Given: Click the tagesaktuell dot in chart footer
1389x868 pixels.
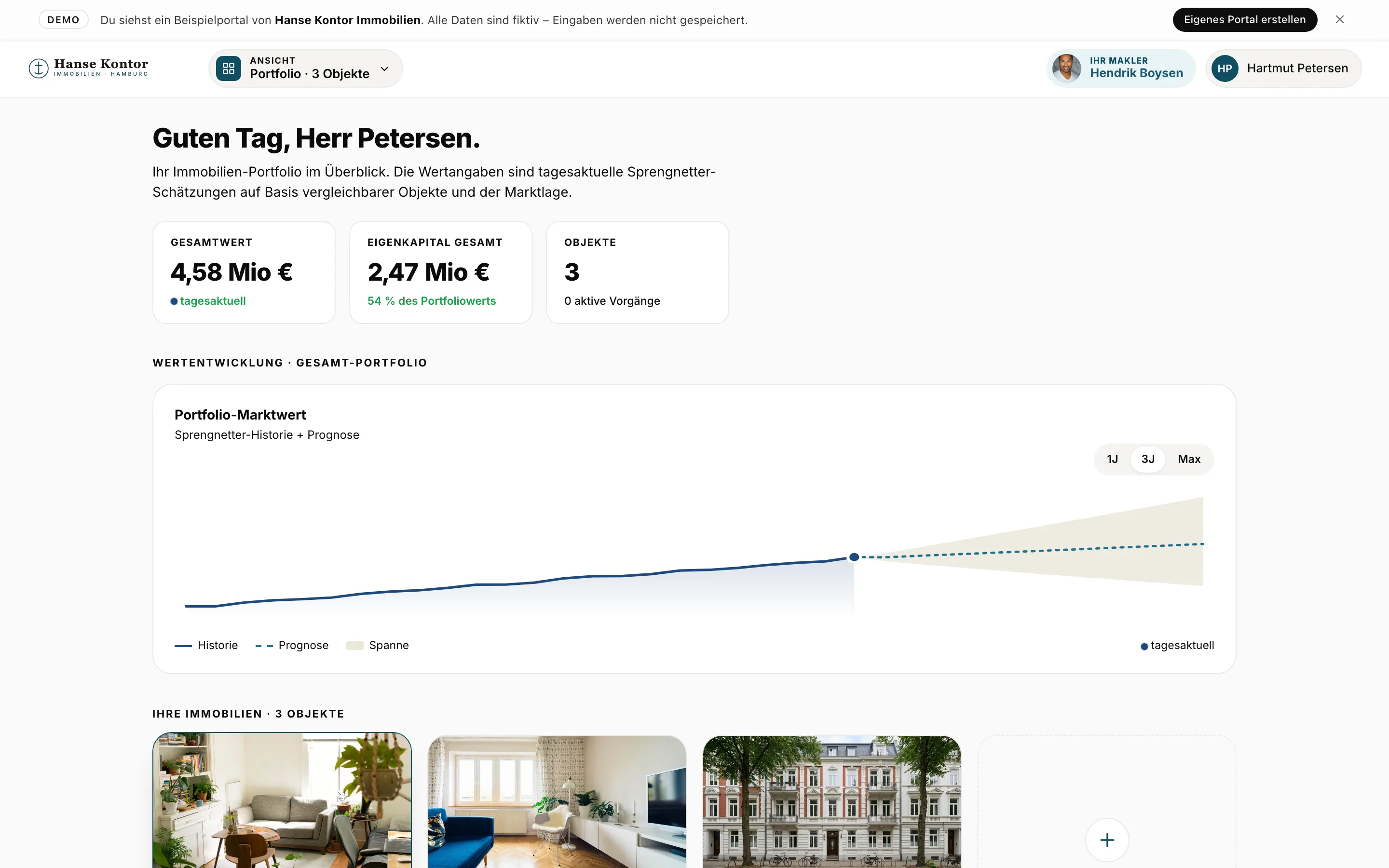Looking at the screenshot, I should pos(1144,646).
